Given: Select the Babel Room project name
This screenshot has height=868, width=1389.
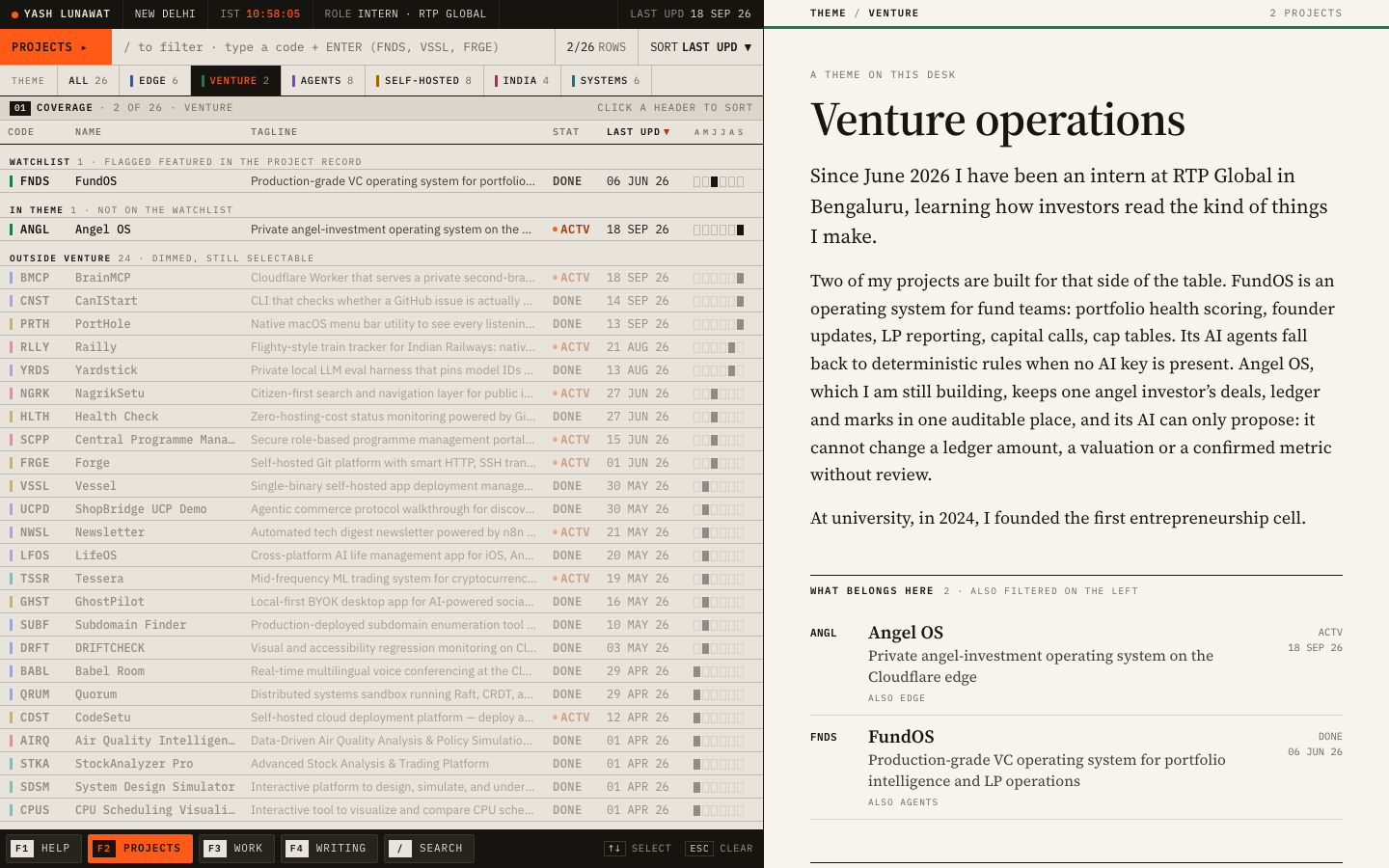Looking at the screenshot, I should point(110,671).
